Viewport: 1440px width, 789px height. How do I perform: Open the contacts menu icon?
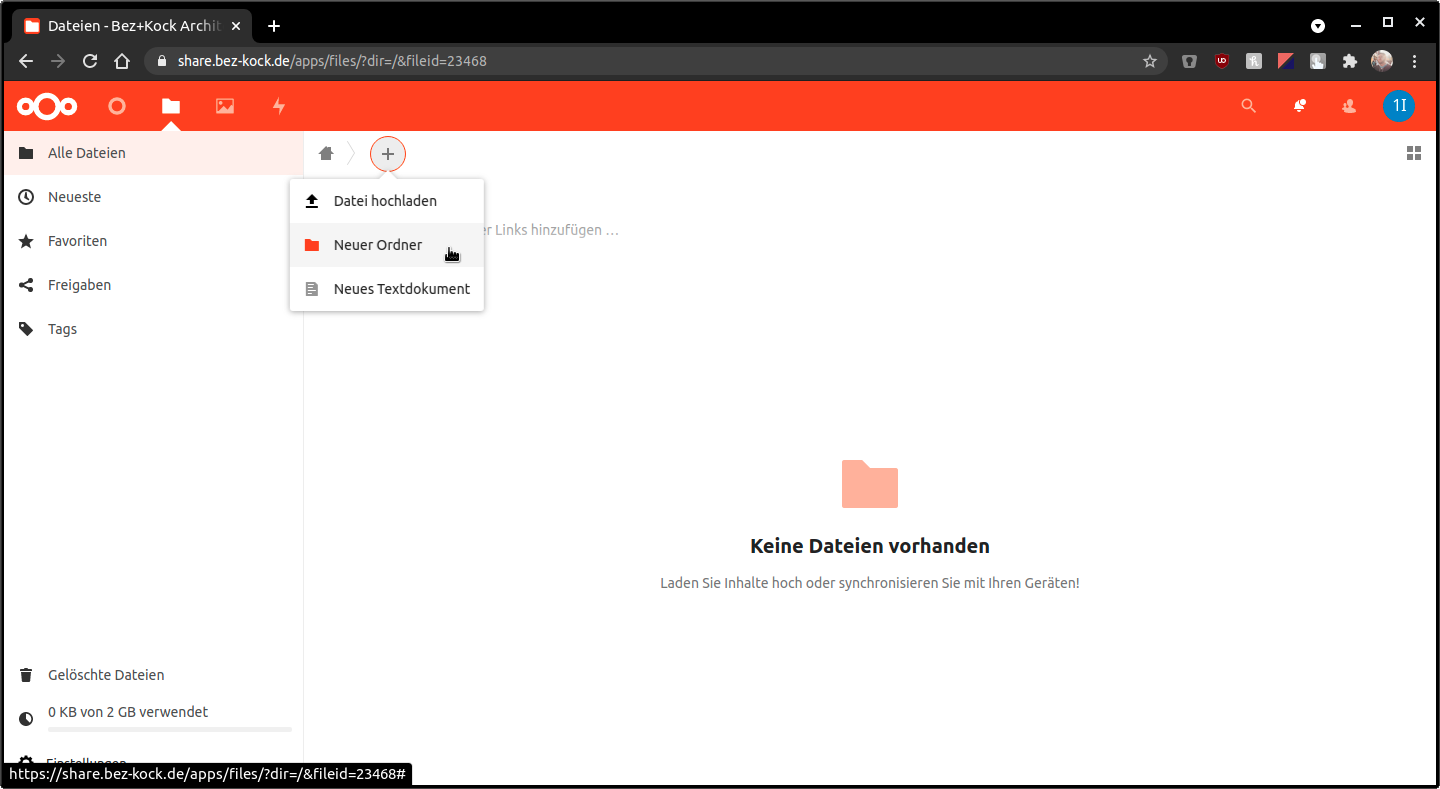1349,106
